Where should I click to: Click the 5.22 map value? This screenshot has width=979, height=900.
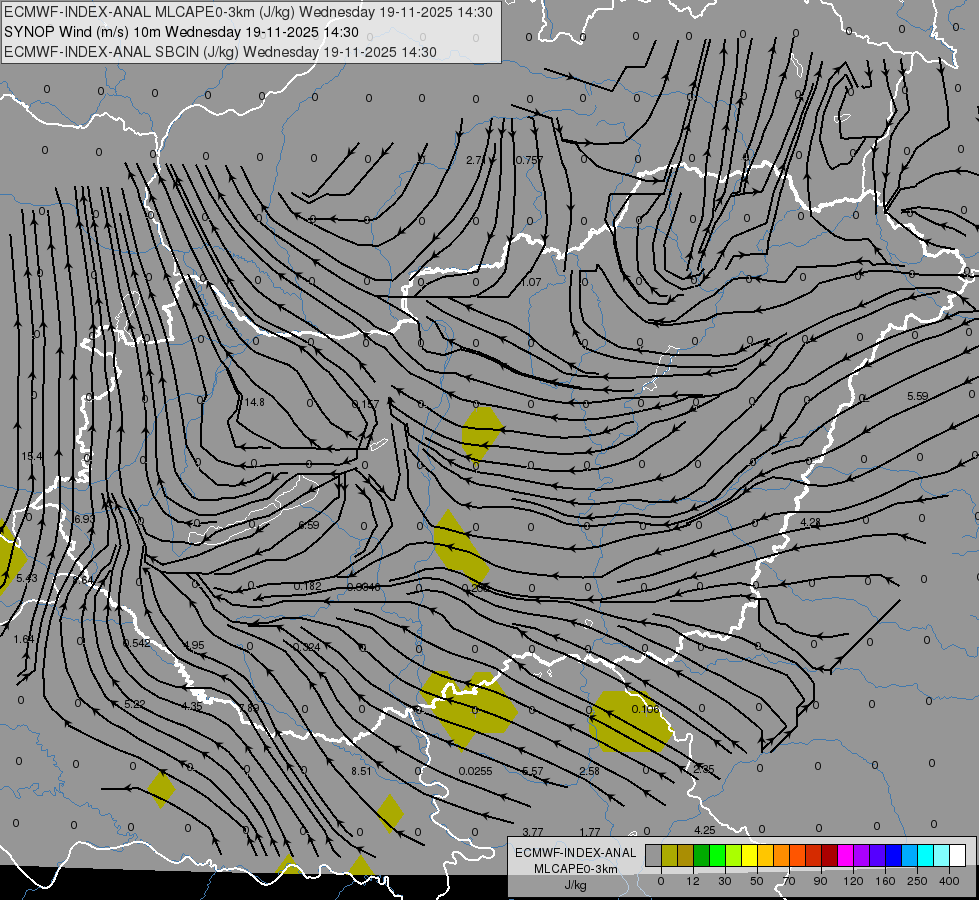pos(135,704)
